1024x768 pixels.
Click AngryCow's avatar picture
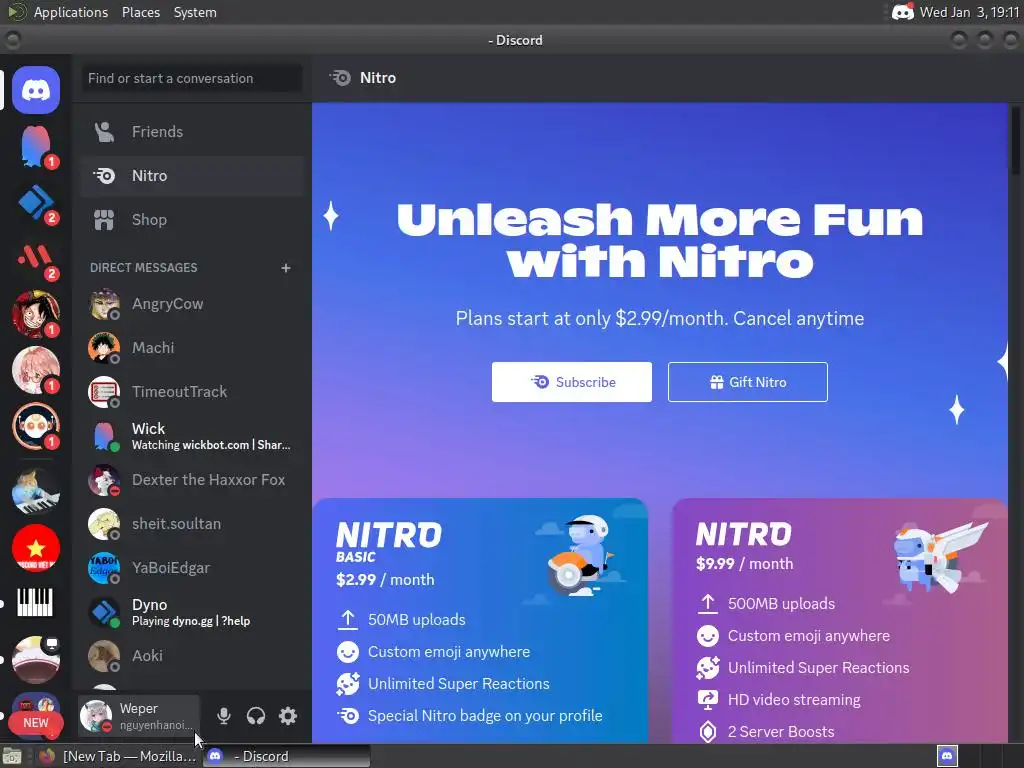(x=104, y=304)
